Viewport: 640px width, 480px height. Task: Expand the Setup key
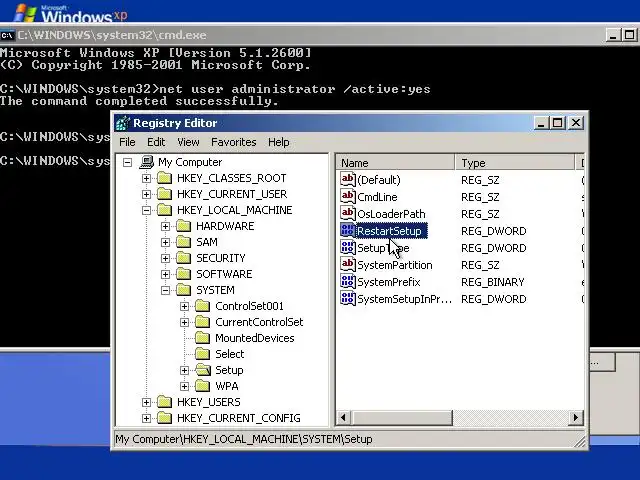coord(184,370)
